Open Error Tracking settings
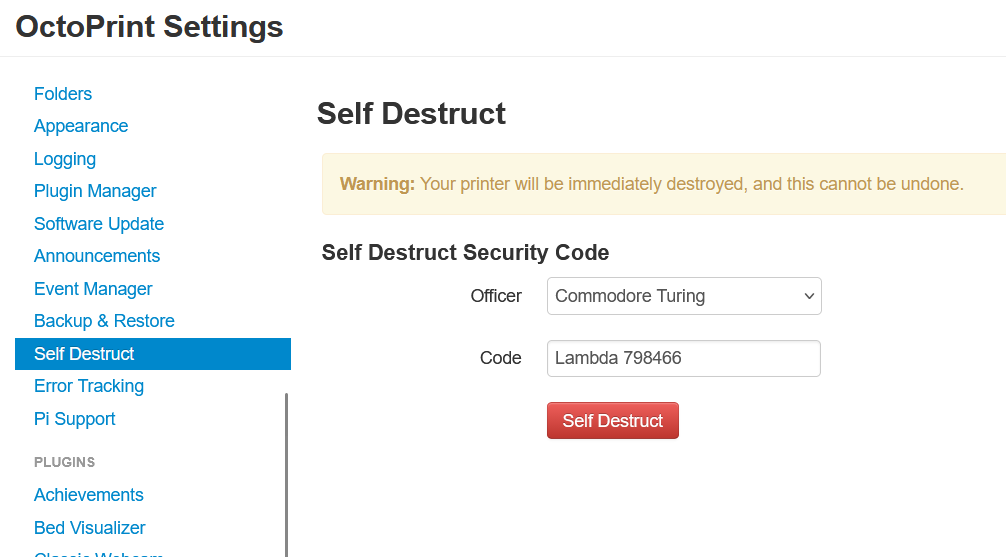Screen dimensions: 1006x557 click(89, 386)
